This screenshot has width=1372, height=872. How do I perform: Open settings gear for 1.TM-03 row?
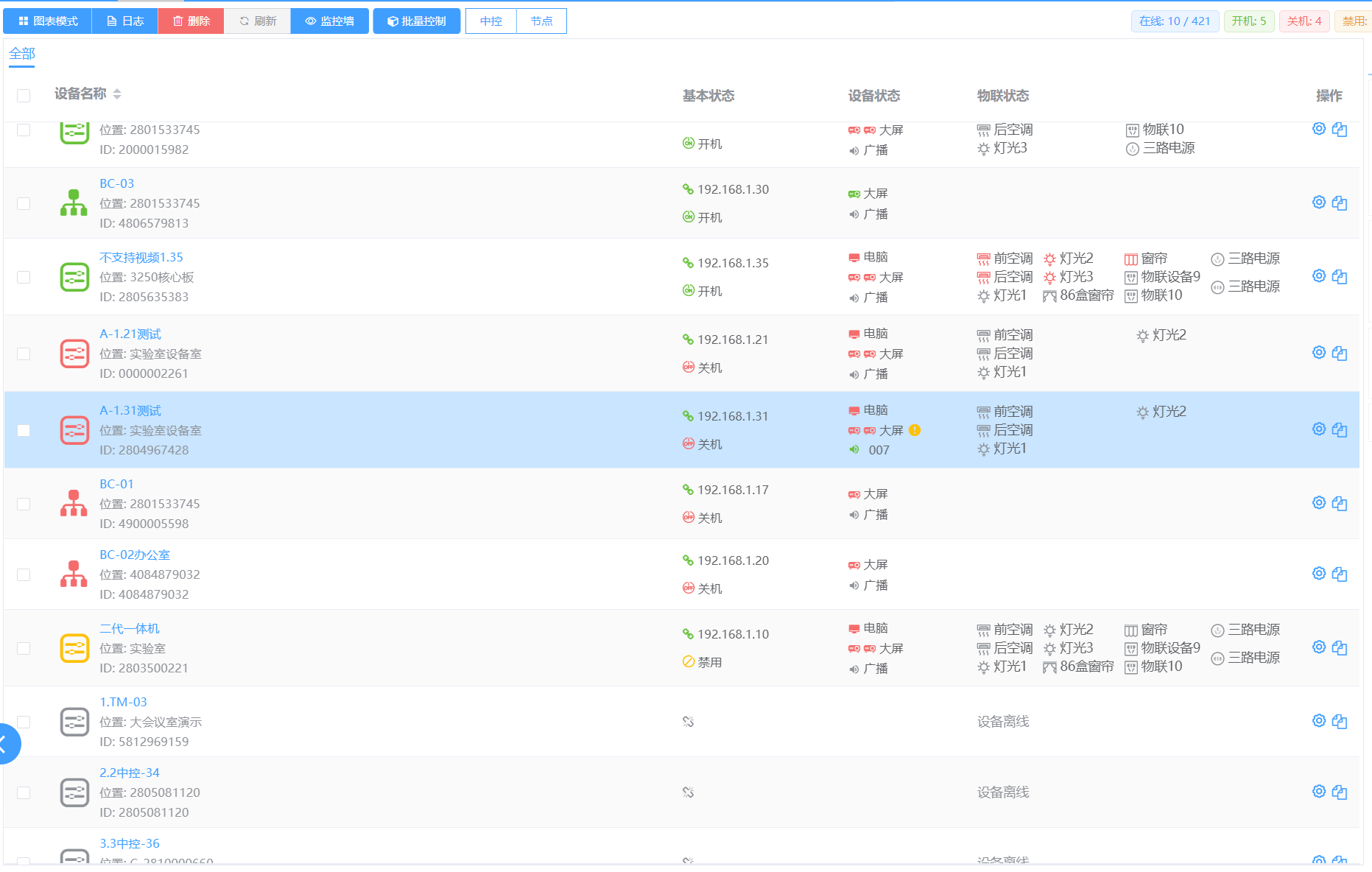tap(1318, 720)
